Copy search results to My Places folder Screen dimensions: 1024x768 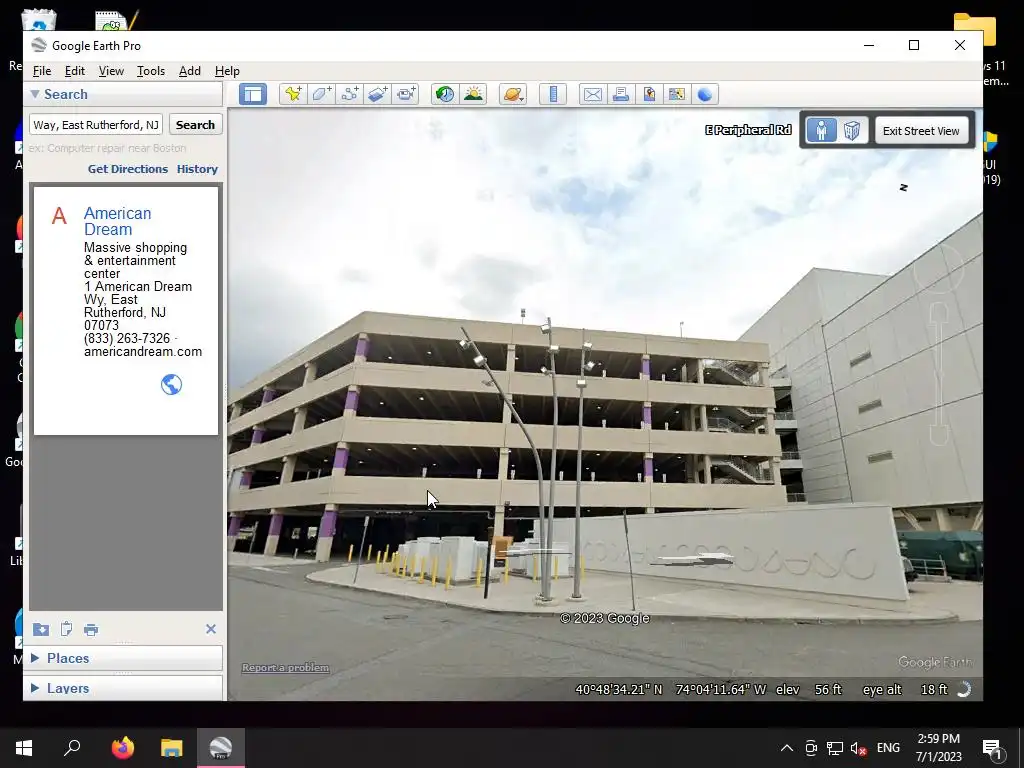pyautogui.click(x=40, y=629)
